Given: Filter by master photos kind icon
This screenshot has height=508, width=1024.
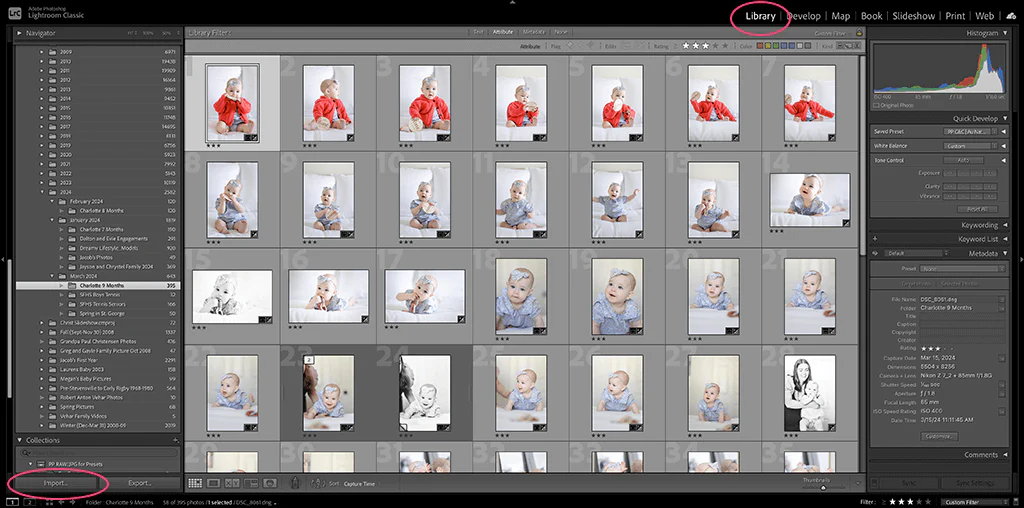Looking at the screenshot, I should pyautogui.click(x=840, y=46).
